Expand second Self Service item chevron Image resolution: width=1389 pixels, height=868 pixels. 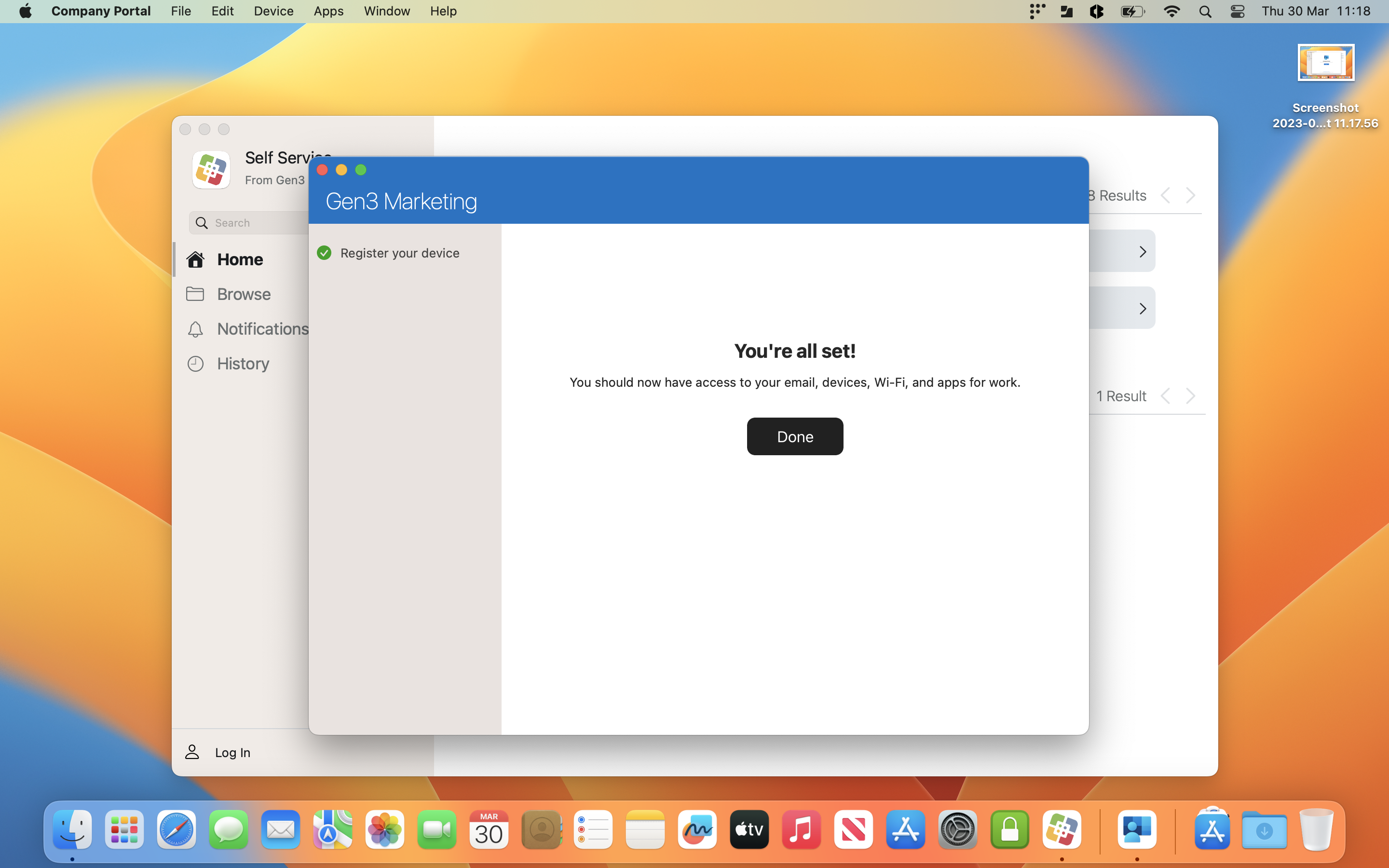(x=1142, y=308)
